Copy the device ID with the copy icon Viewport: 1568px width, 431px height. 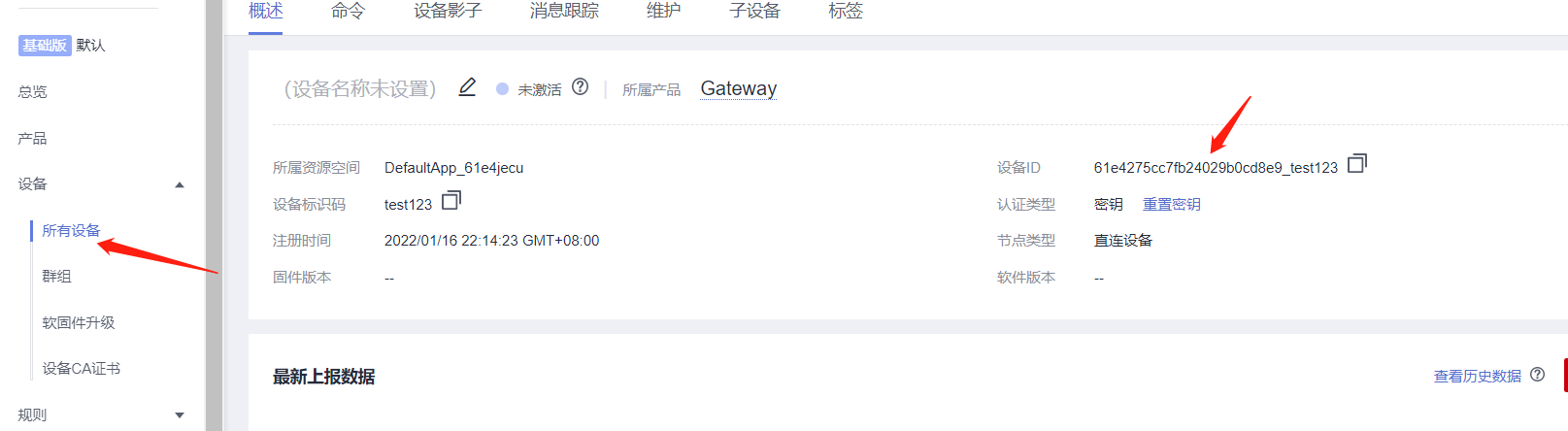1357,163
